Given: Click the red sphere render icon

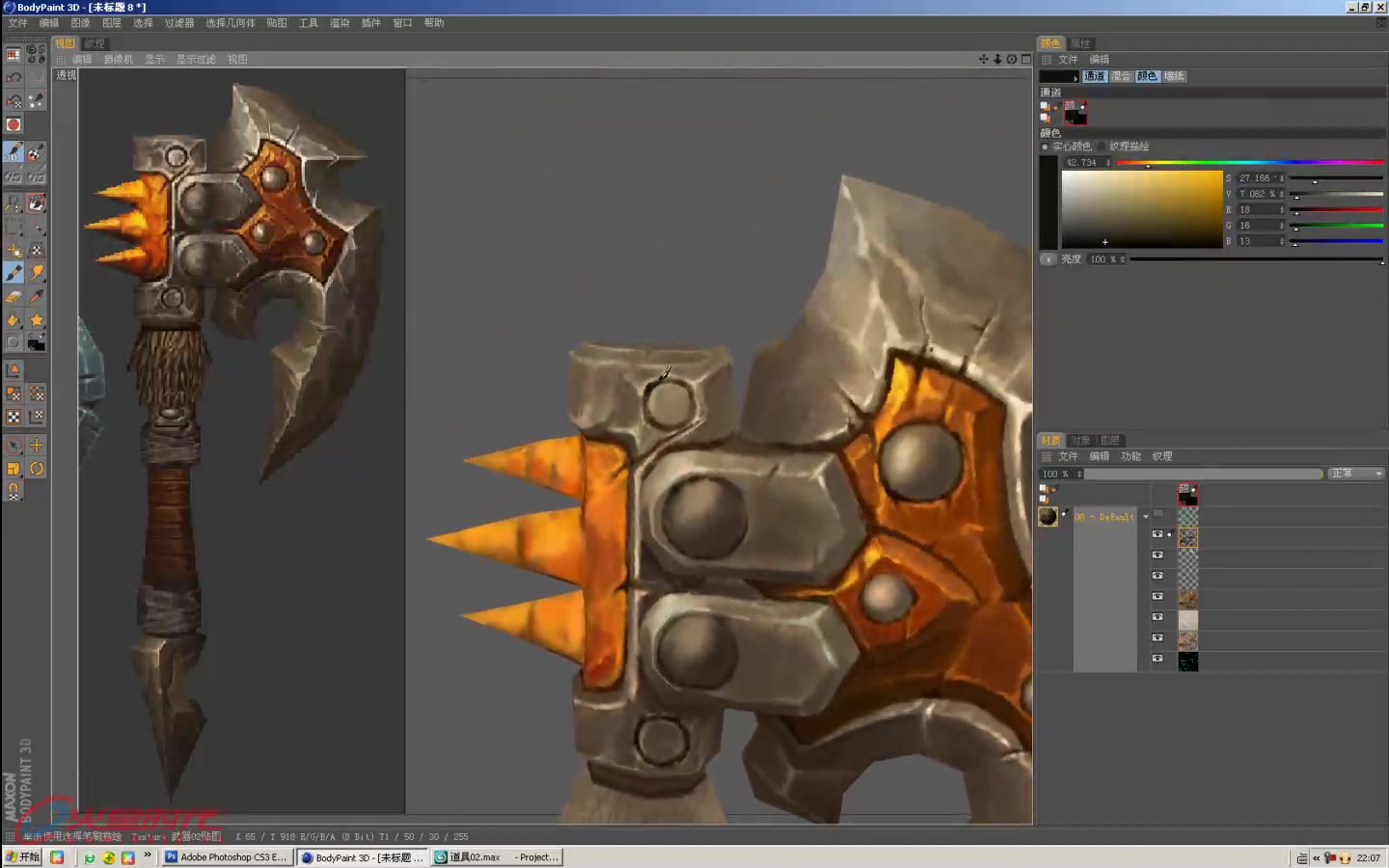Looking at the screenshot, I should [14, 124].
